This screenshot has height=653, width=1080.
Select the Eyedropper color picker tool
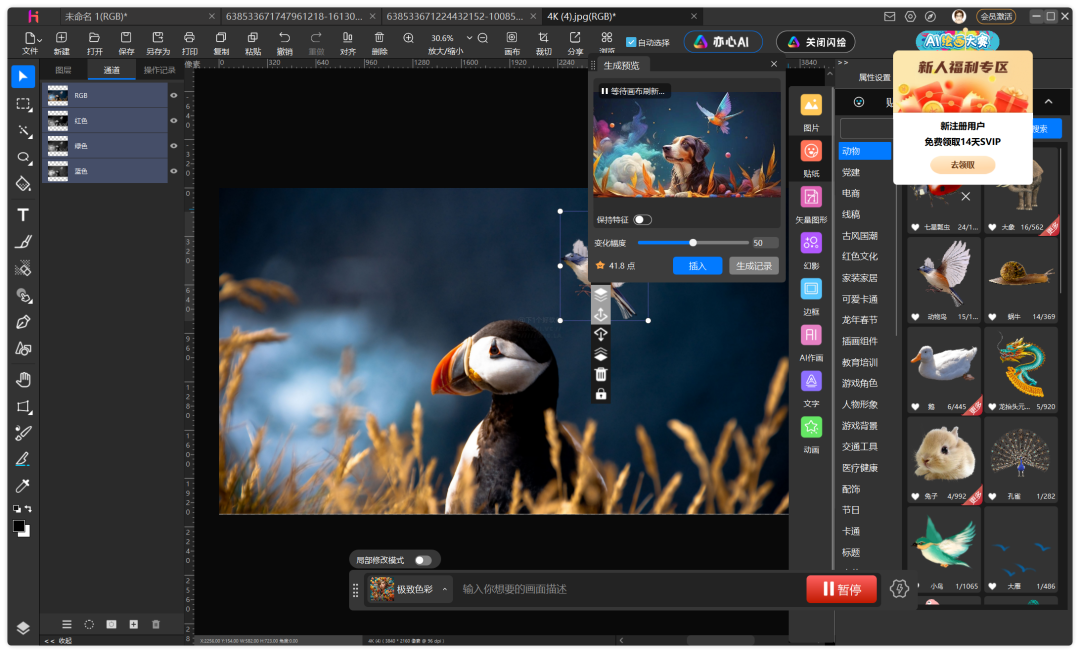[x=23, y=486]
